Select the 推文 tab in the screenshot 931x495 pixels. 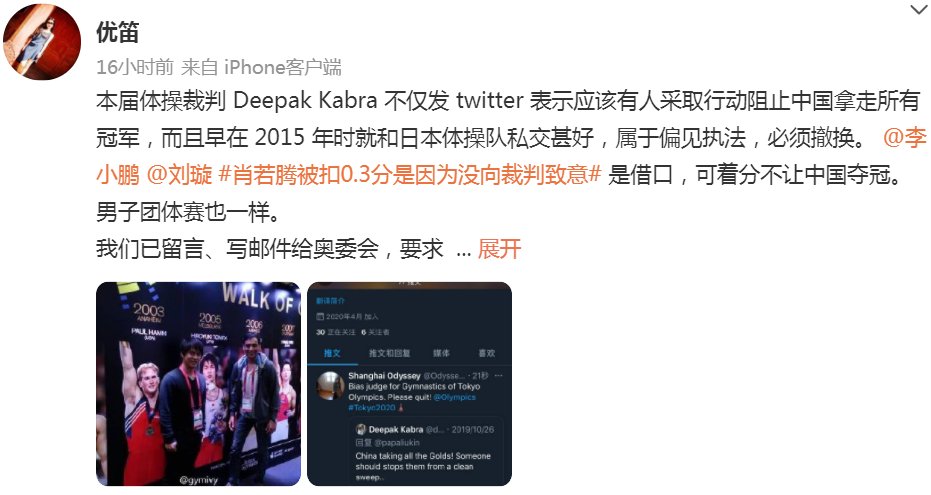332,353
